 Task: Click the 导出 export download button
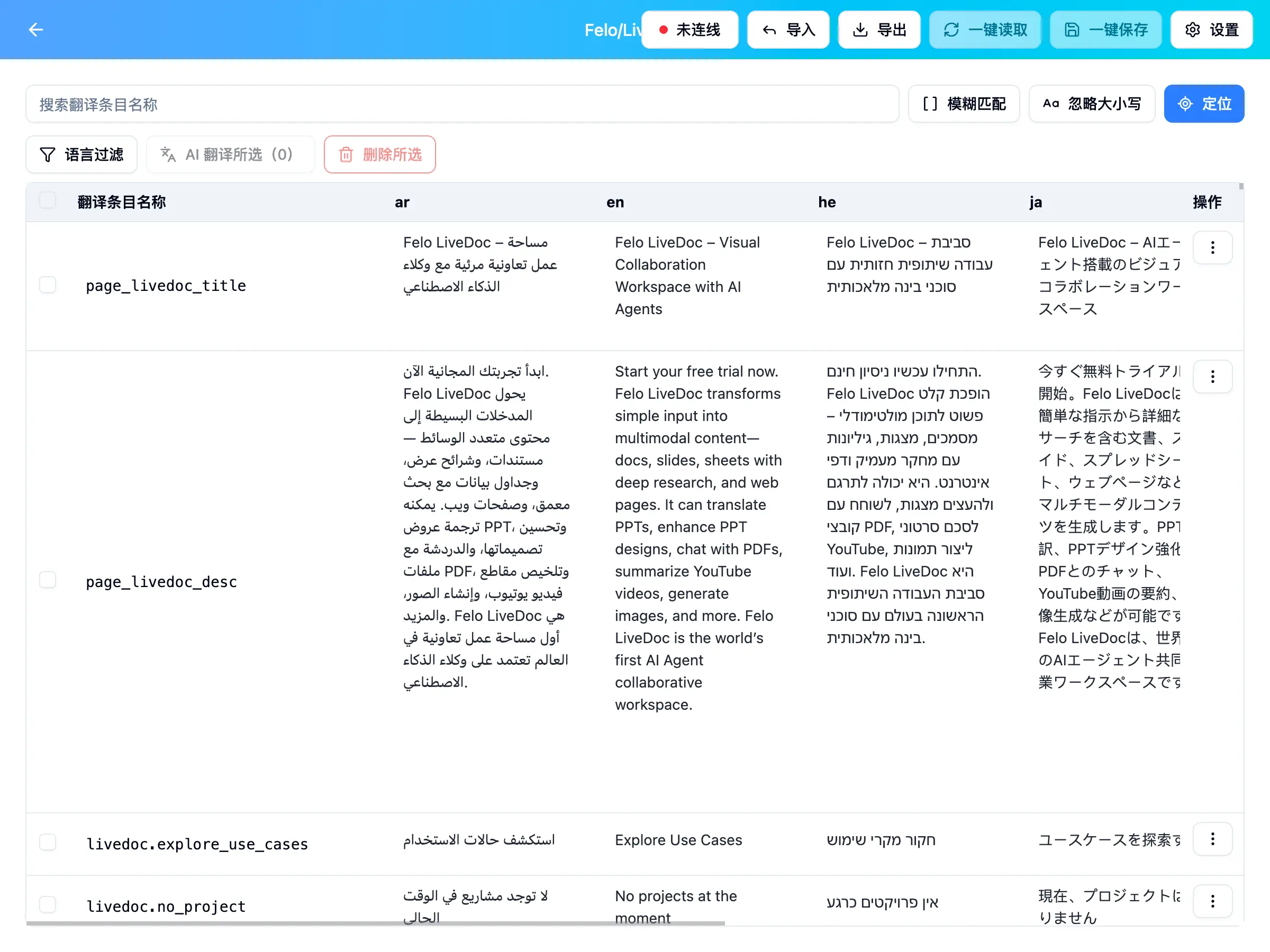[x=878, y=30]
